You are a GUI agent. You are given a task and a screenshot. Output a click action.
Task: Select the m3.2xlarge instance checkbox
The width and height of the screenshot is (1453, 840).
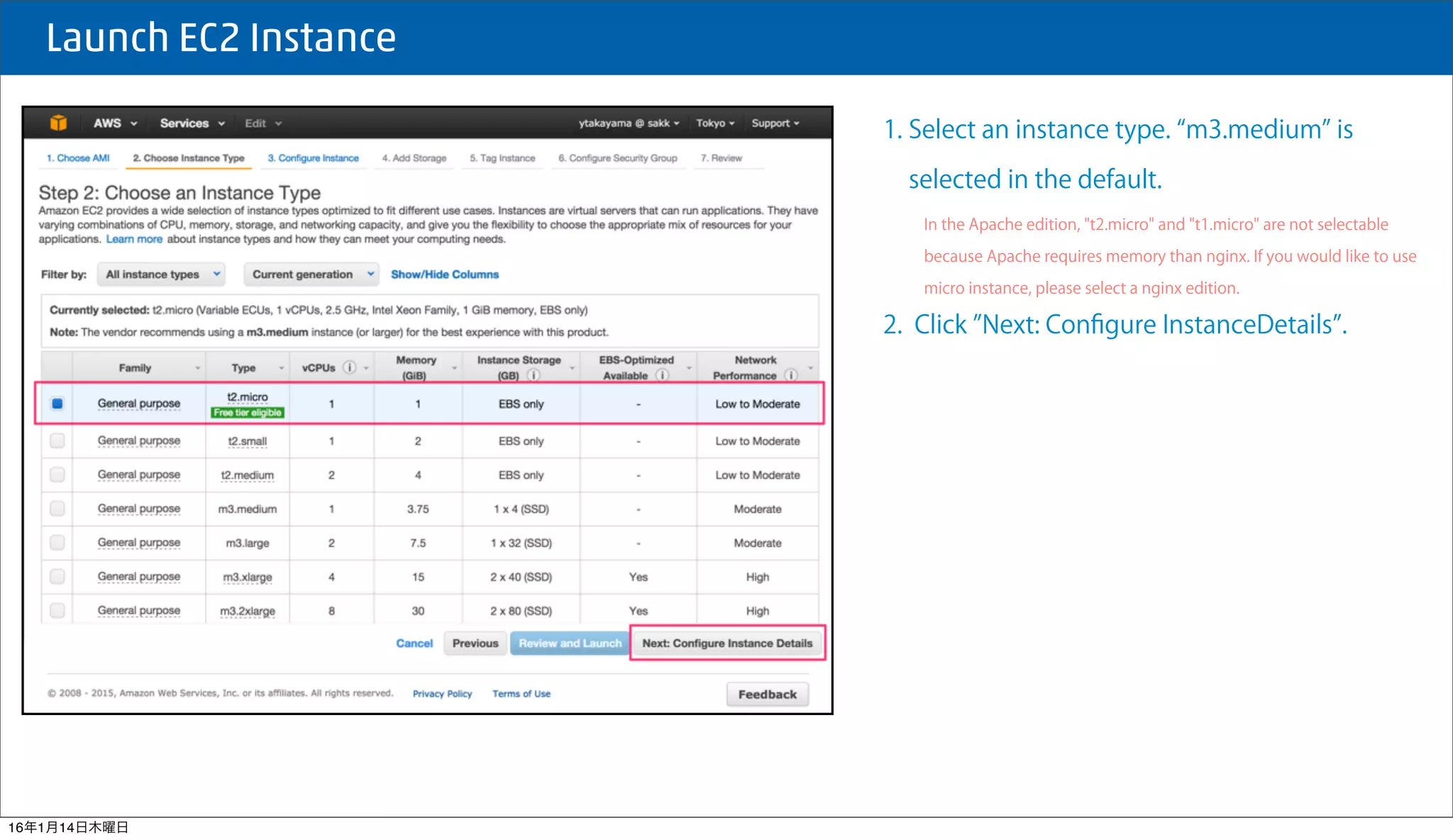(57, 611)
